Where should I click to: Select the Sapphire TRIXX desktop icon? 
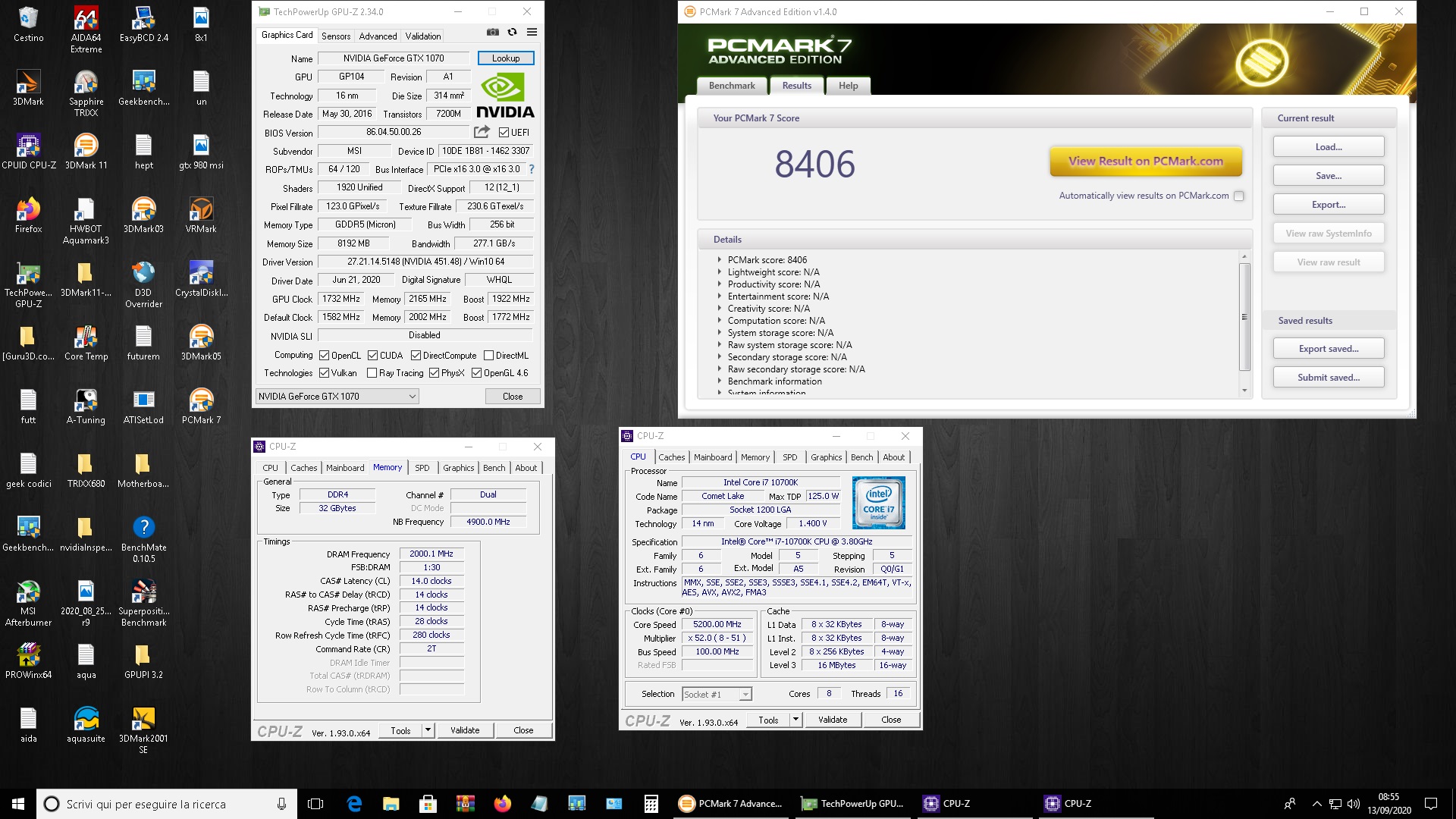(x=86, y=94)
